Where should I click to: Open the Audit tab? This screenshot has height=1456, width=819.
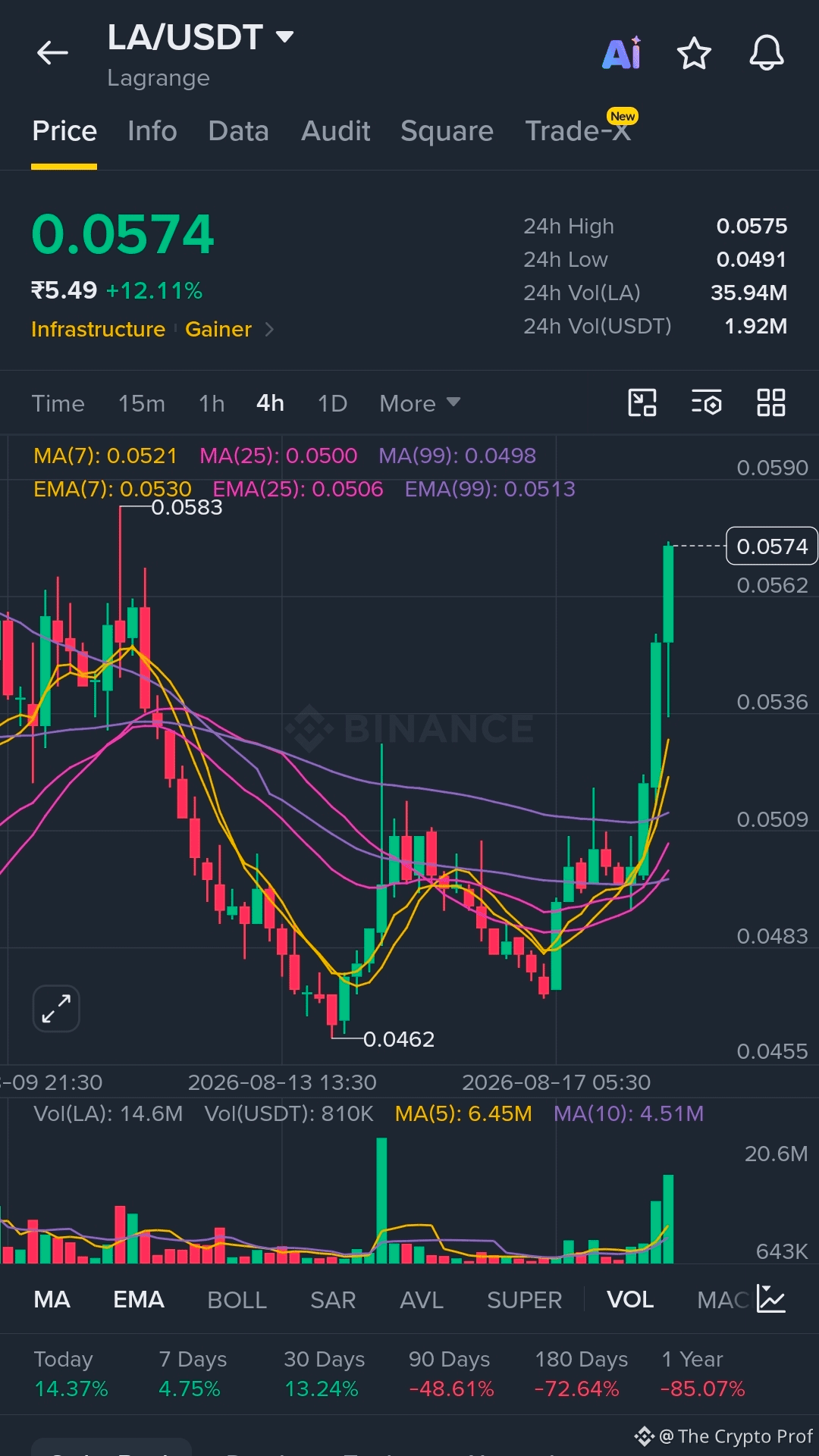click(336, 131)
